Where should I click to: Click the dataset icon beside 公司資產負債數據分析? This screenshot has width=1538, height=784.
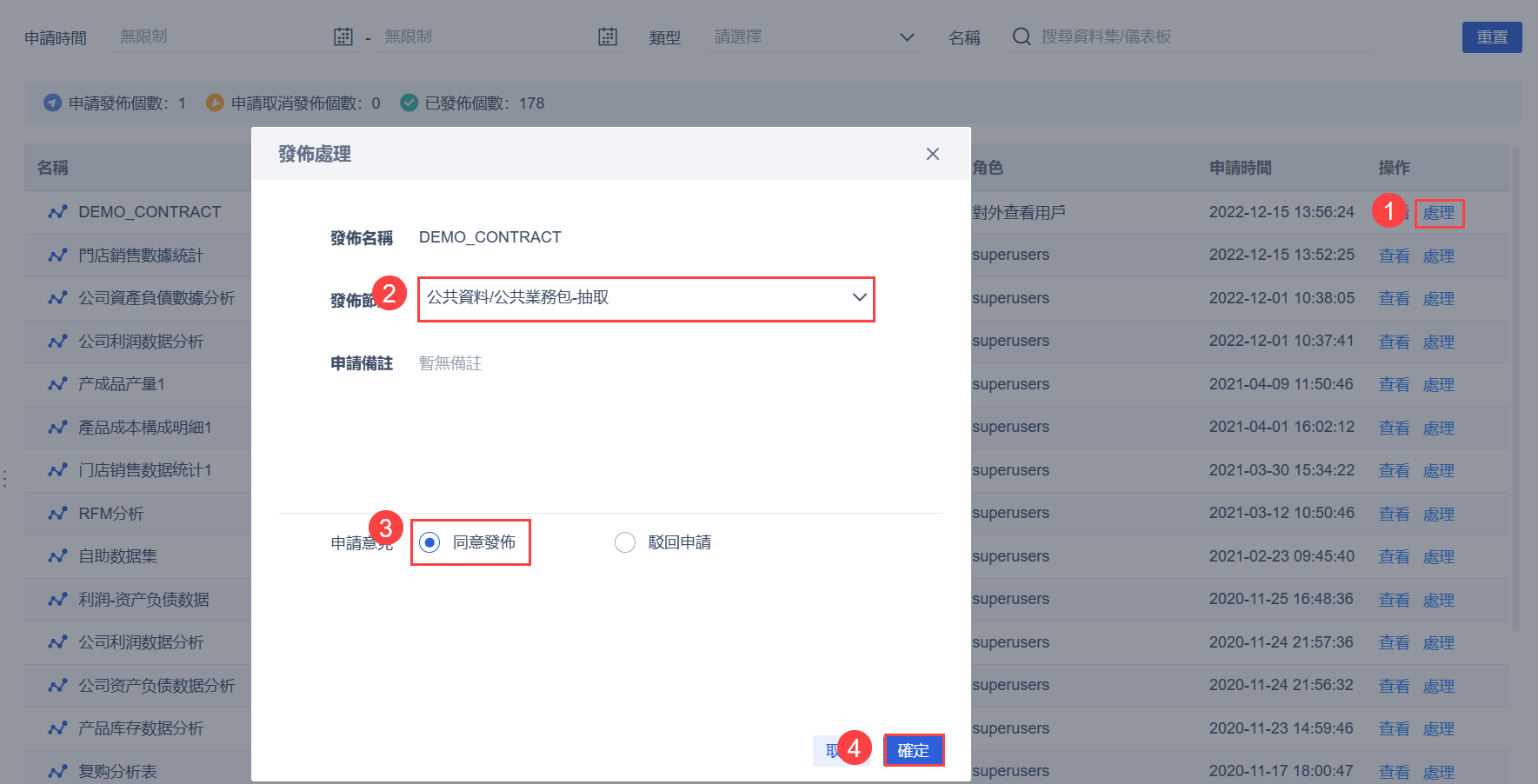coord(57,298)
